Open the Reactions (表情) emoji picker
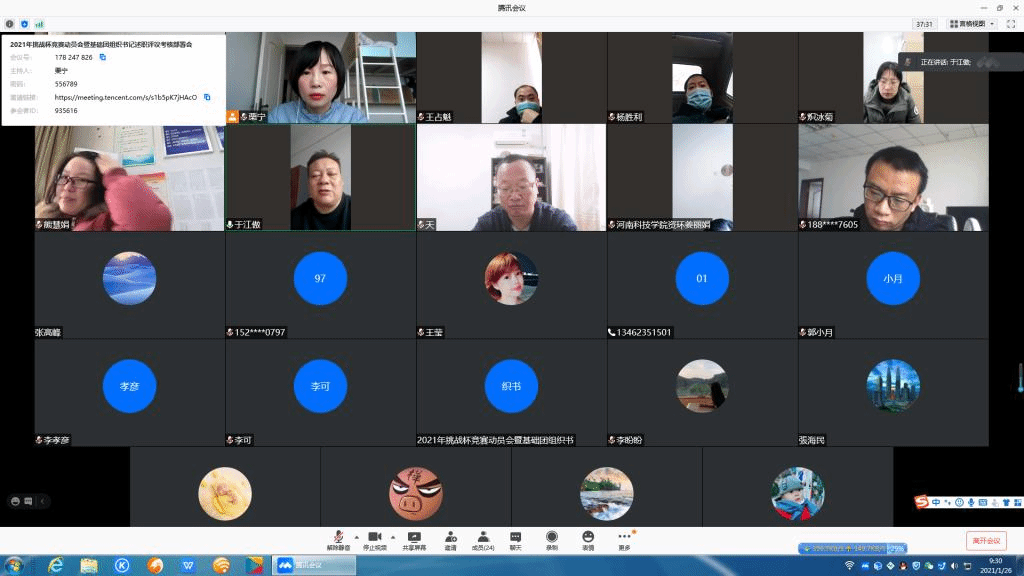Viewport: 1024px width, 576px height. (x=588, y=540)
